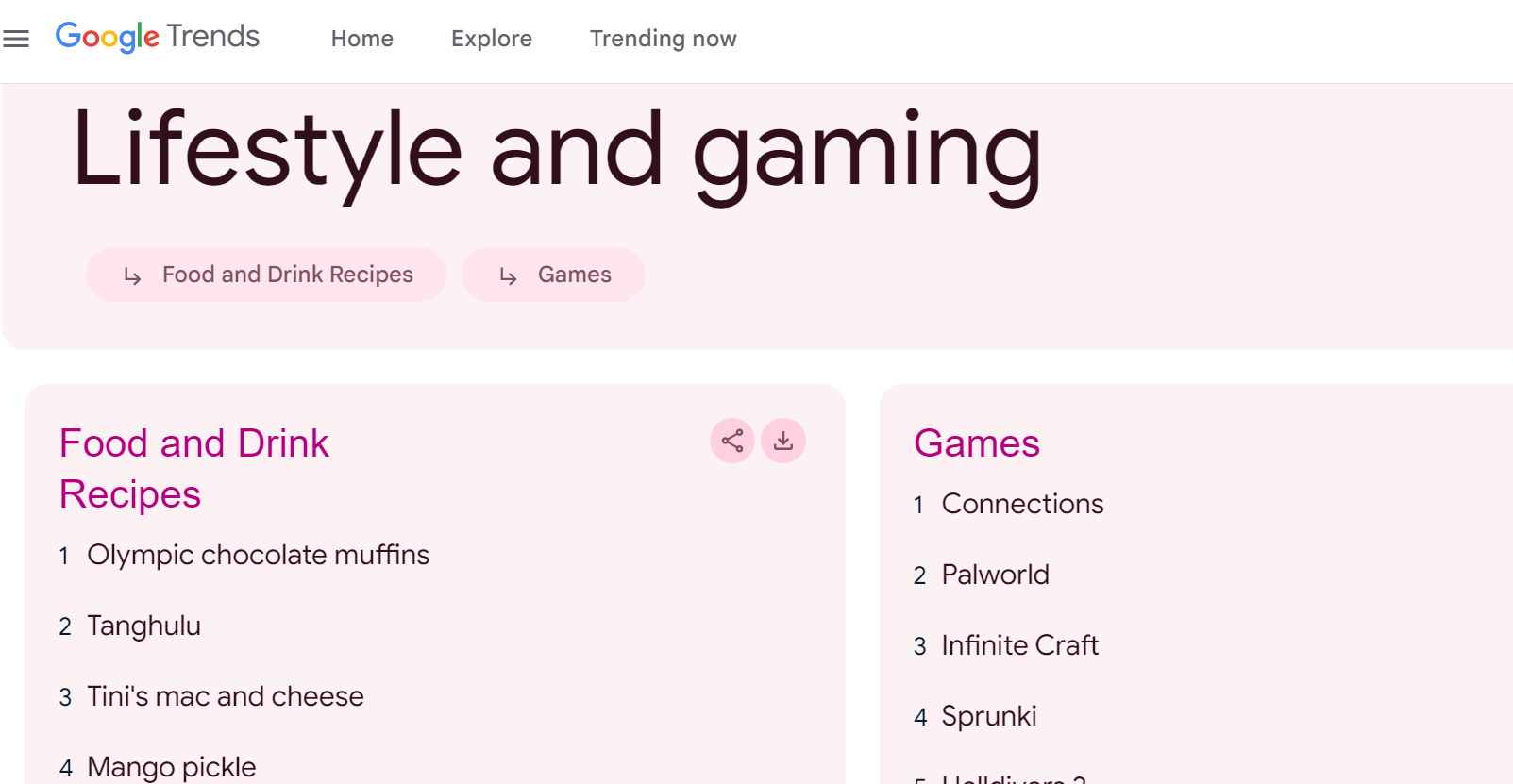Viewport: 1513px width, 784px height.
Task: Jump to Food and Drink Recipes chip
Action: 266,275
